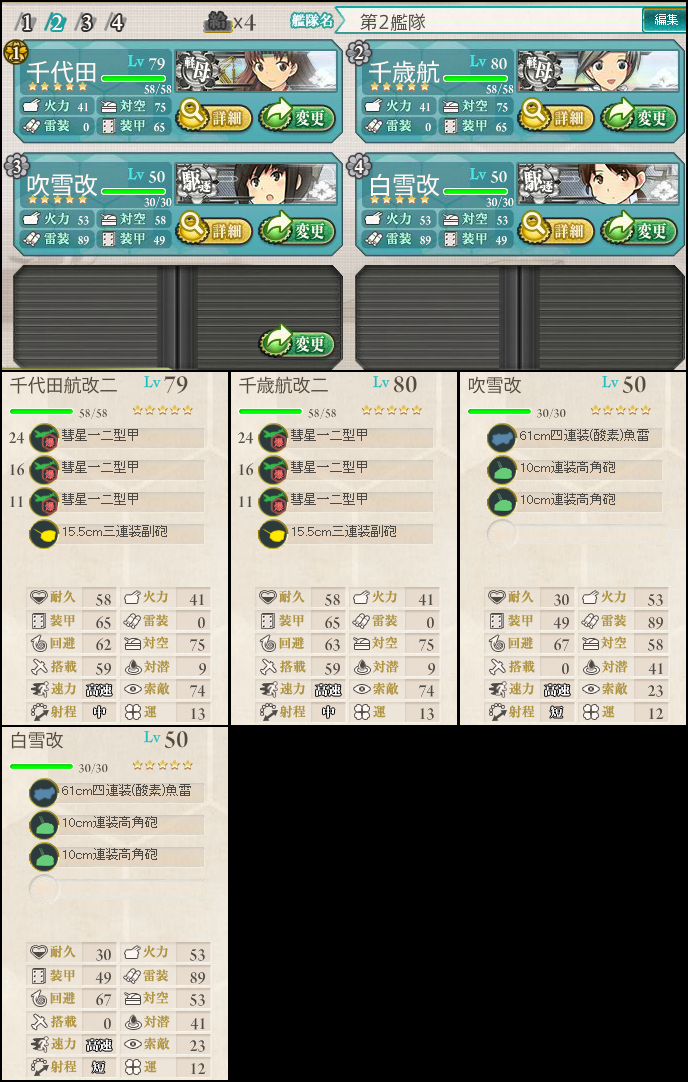This screenshot has height=1082, width=688.
Task: Click 千歳航改二 green HP bar
Action: pyautogui.click(x=271, y=412)
